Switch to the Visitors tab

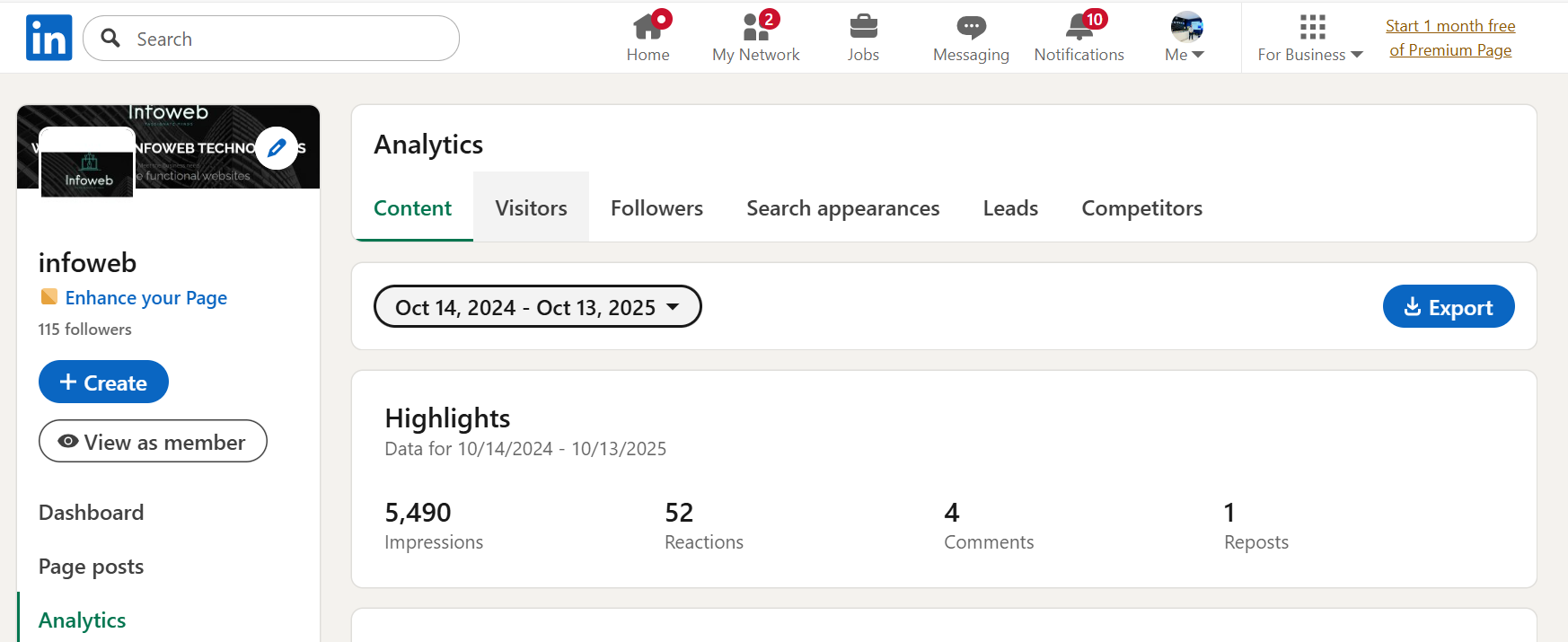pos(531,207)
